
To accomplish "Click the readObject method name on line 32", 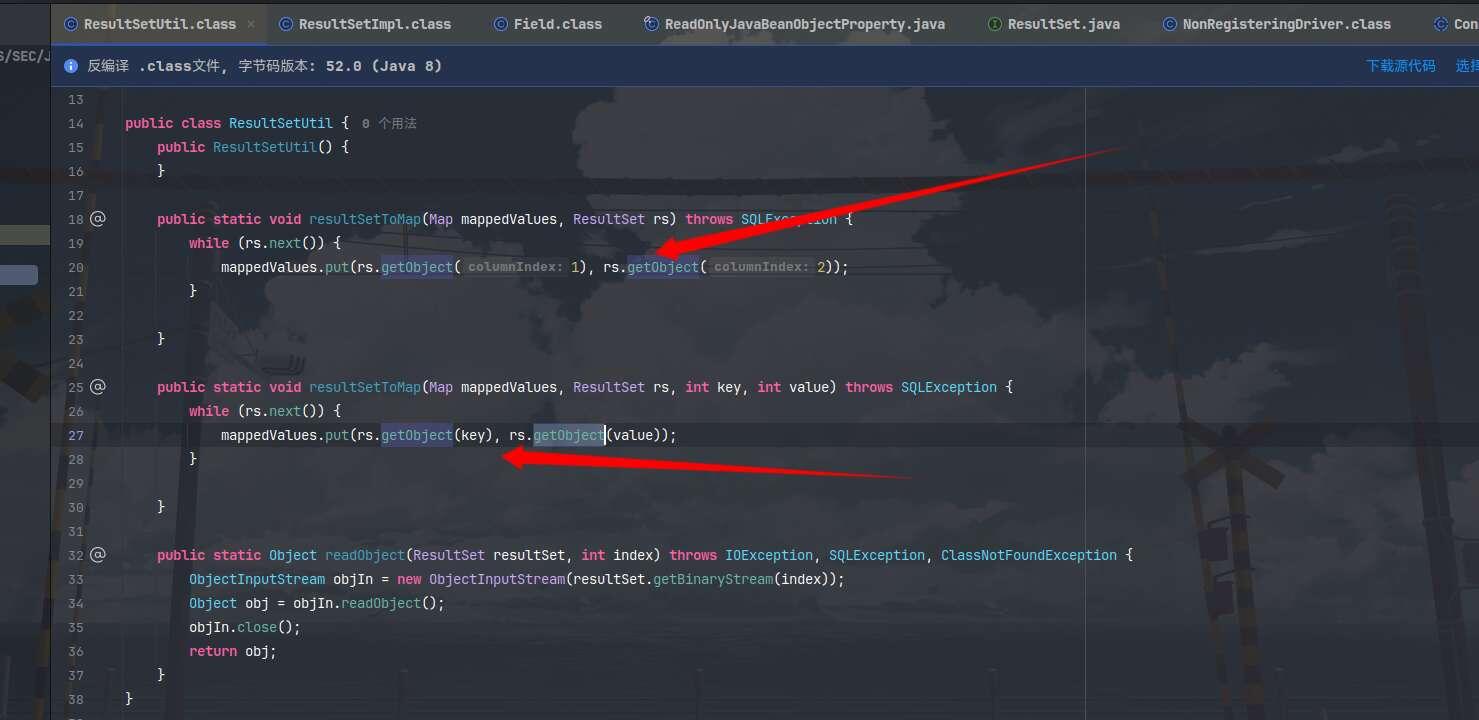I will pyautogui.click(x=365, y=555).
